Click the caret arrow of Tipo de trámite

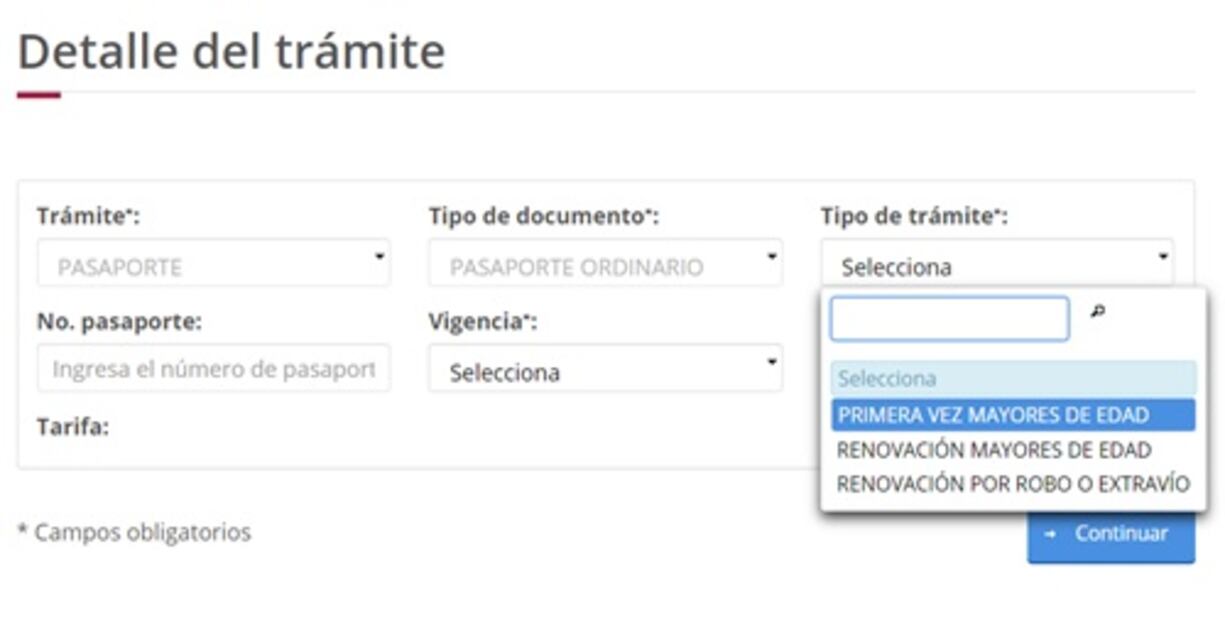coord(1163,257)
